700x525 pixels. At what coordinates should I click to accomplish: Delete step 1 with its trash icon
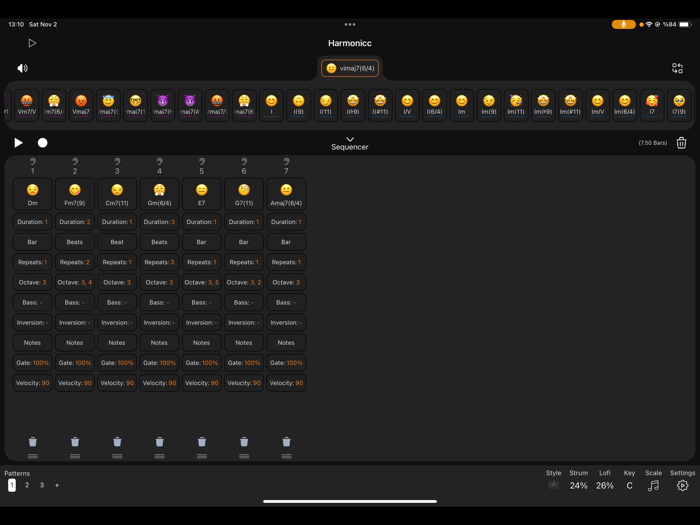[x=33, y=442]
